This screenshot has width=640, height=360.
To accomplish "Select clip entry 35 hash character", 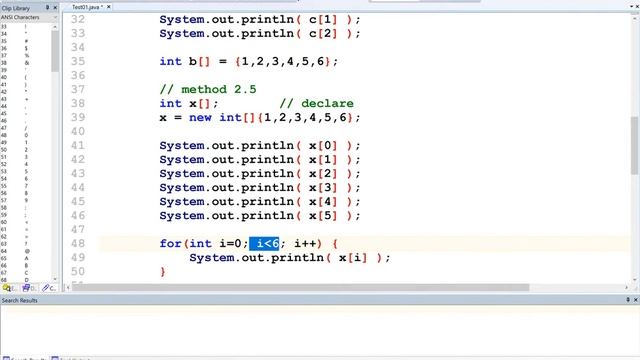I will (x=27, y=41).
